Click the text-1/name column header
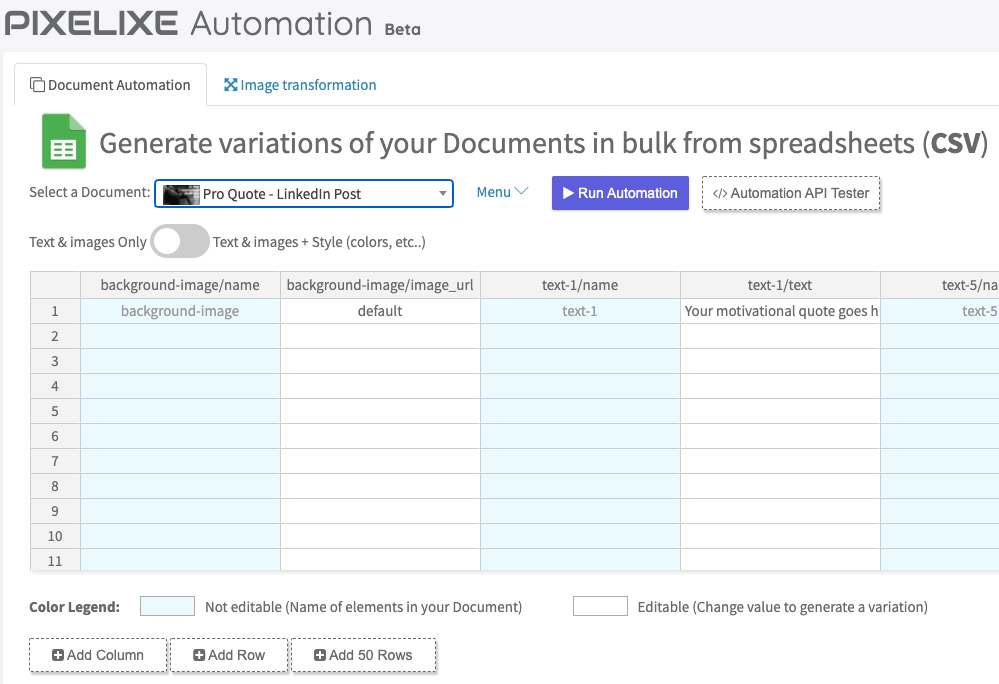Viewport: 999px width, 684px height. [580, 285]
